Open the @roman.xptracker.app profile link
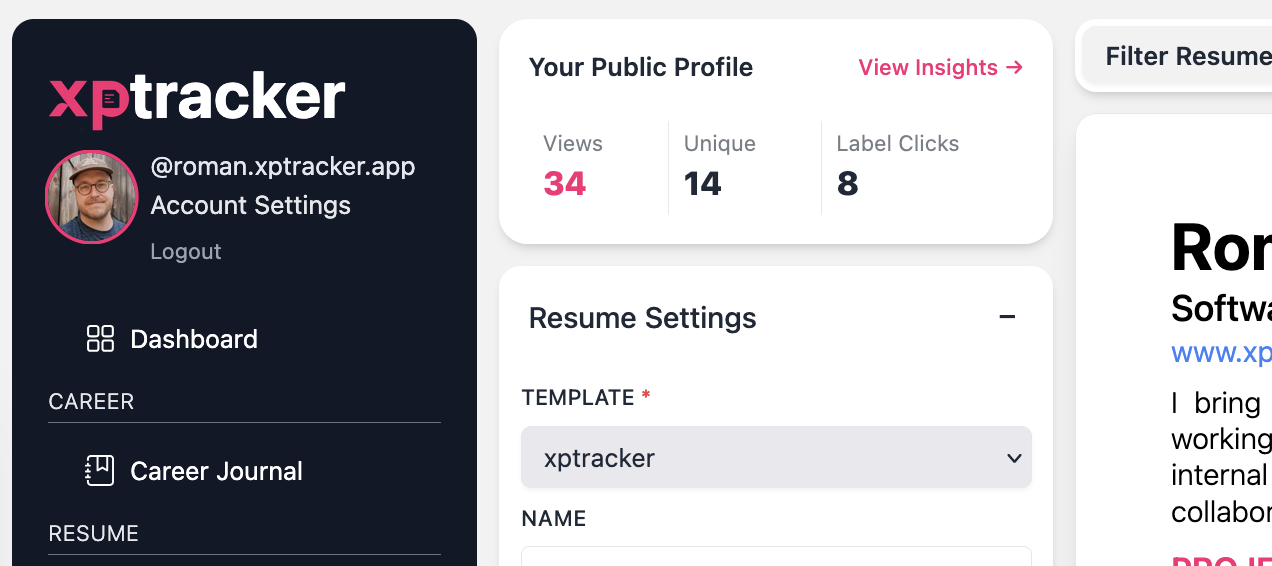The height and width of the screenshot is (566, 1272). click(283, 166)
